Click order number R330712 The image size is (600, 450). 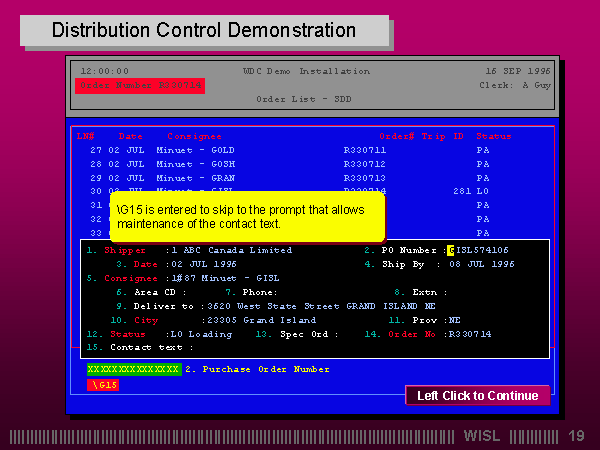click(x=365, y=164)
